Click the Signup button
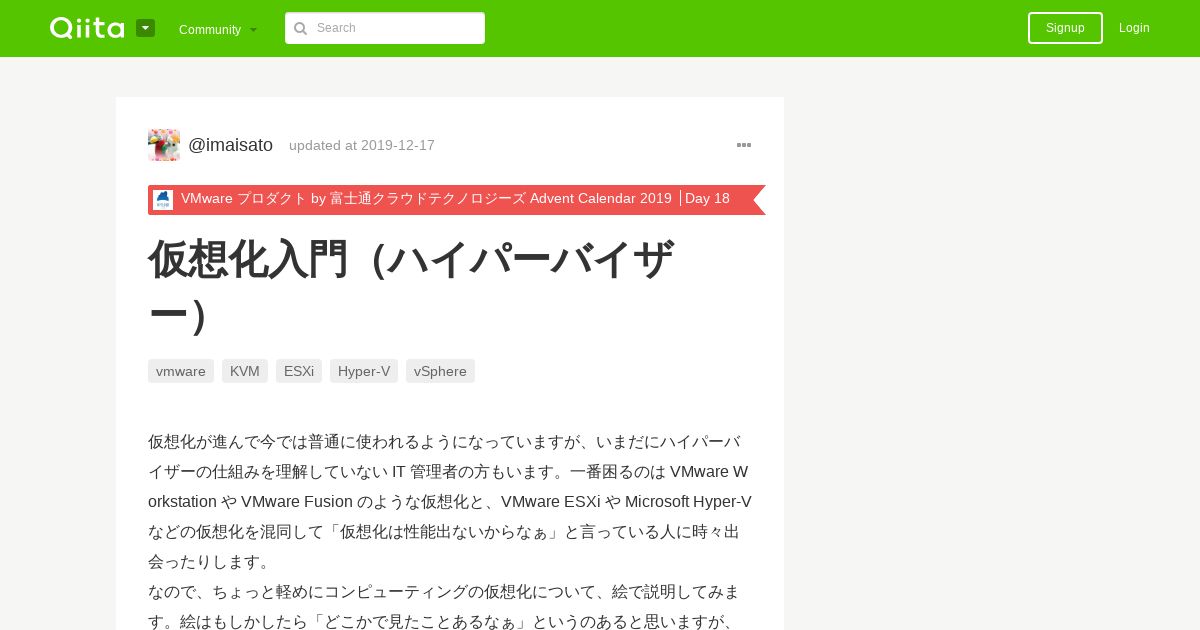1200x630 pixels. click(x=1065, y=28)
